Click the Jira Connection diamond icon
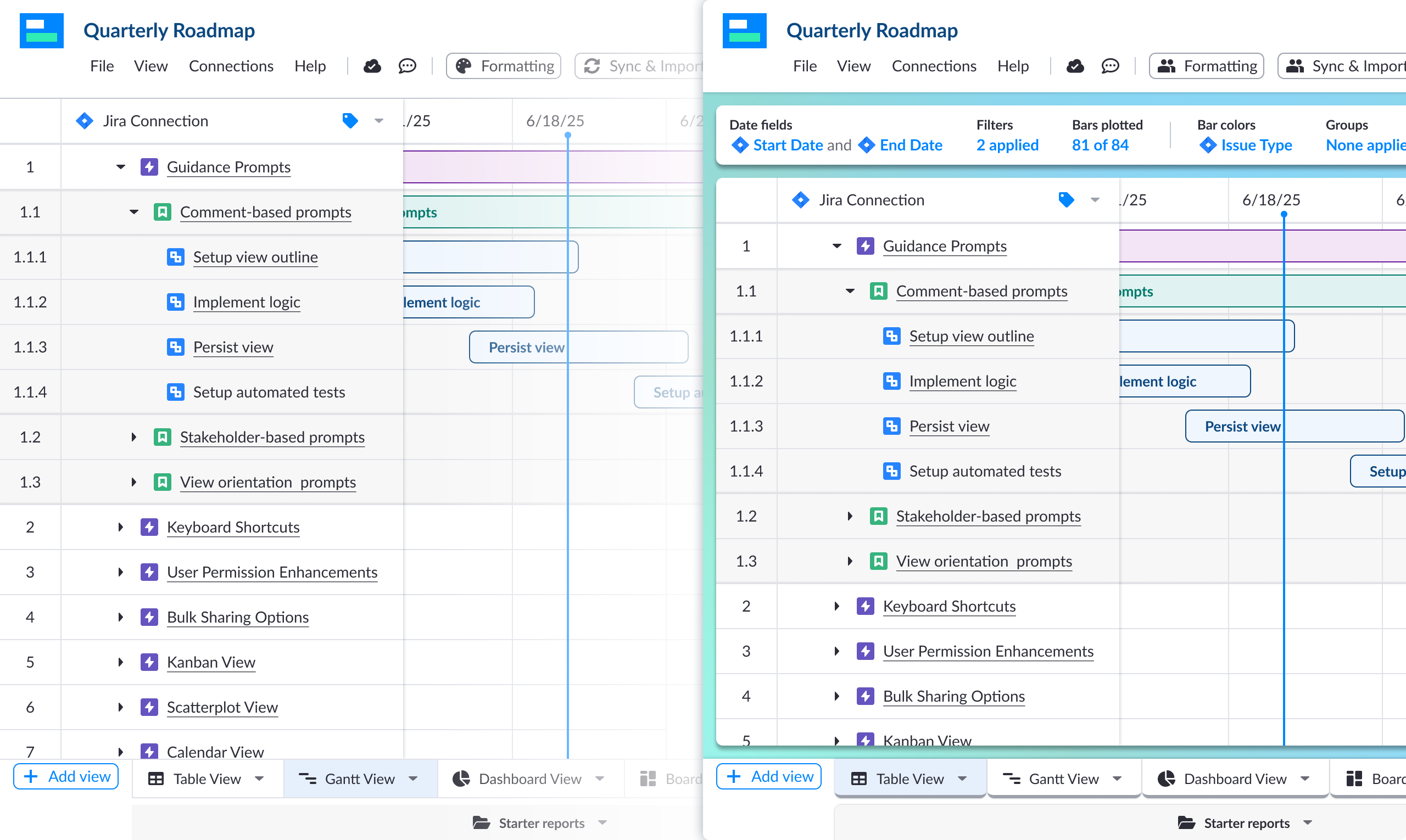This screenshot has height=840, width=1406. click(84, 121)
